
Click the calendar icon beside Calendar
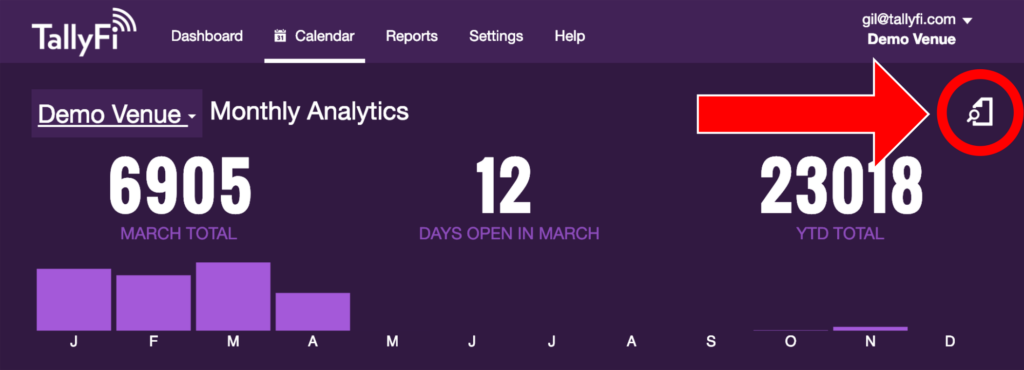(280, 36)
